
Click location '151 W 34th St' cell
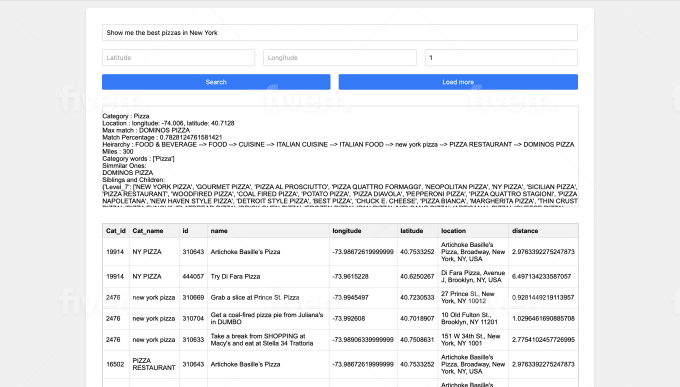[x=473, y=340]
